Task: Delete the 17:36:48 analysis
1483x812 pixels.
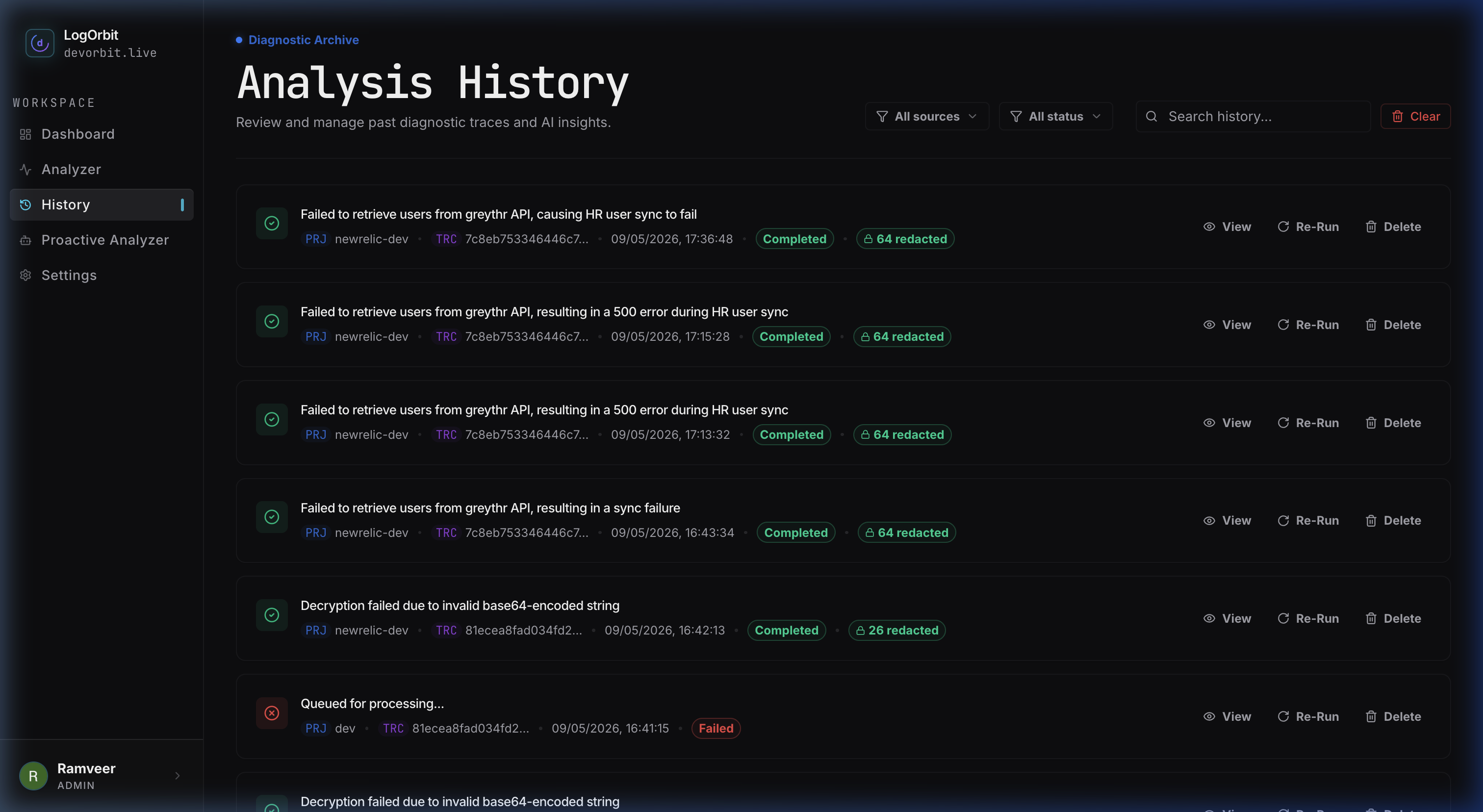Action: click(1393, 227)
